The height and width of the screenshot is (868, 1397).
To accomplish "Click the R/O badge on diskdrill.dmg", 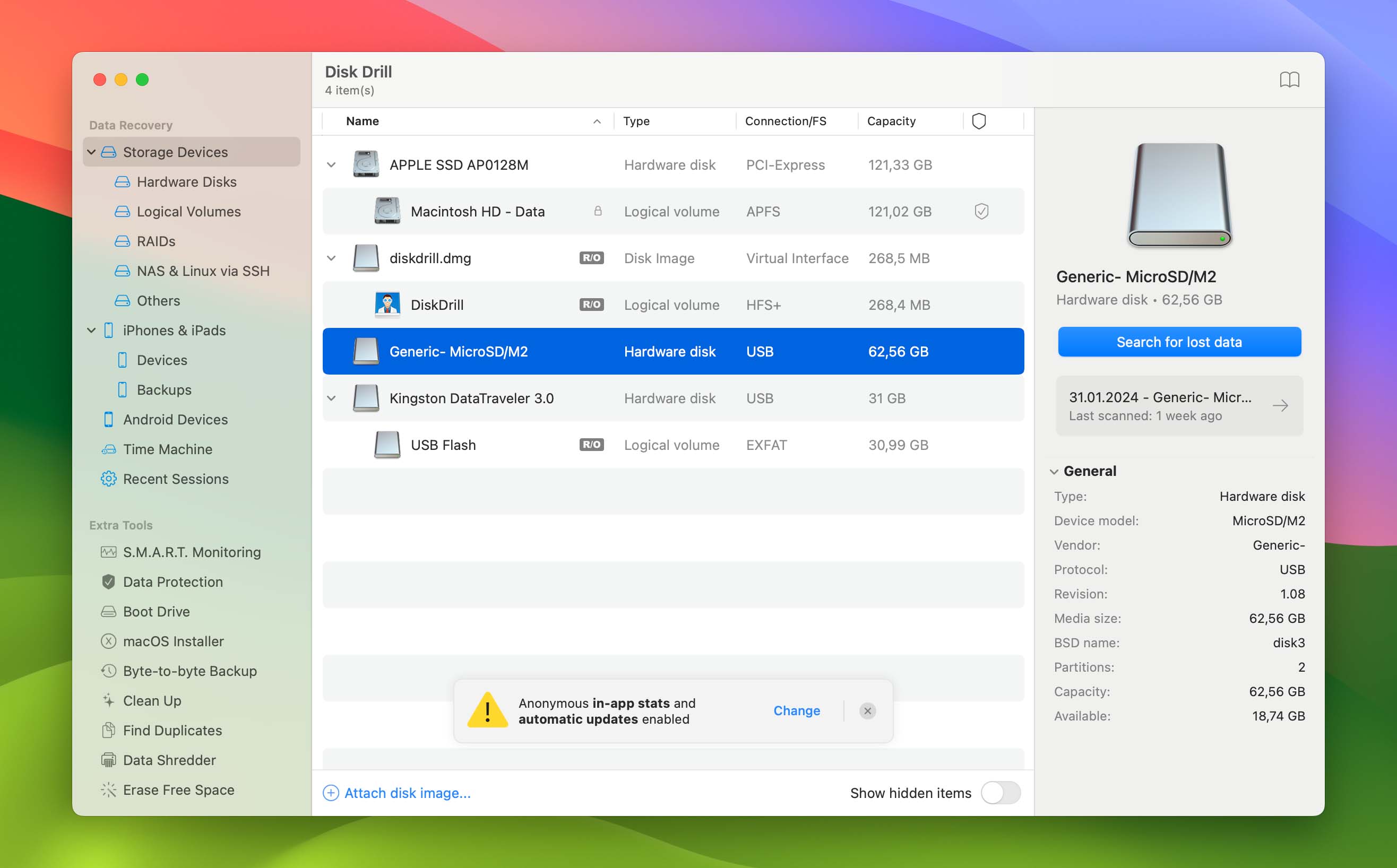I will (x=591, y=258).
